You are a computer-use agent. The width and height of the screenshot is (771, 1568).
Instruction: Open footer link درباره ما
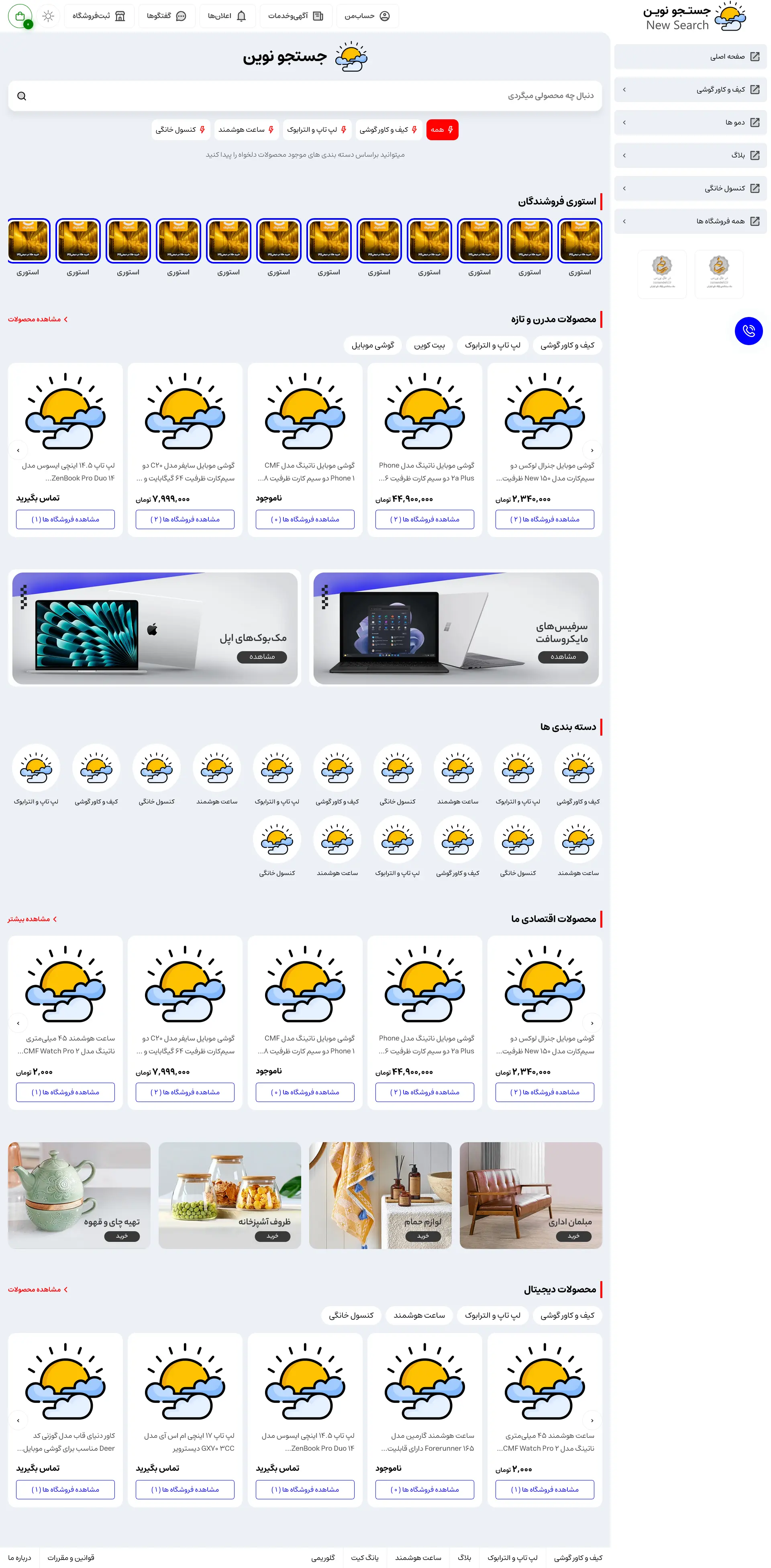tap(19, 1558)
